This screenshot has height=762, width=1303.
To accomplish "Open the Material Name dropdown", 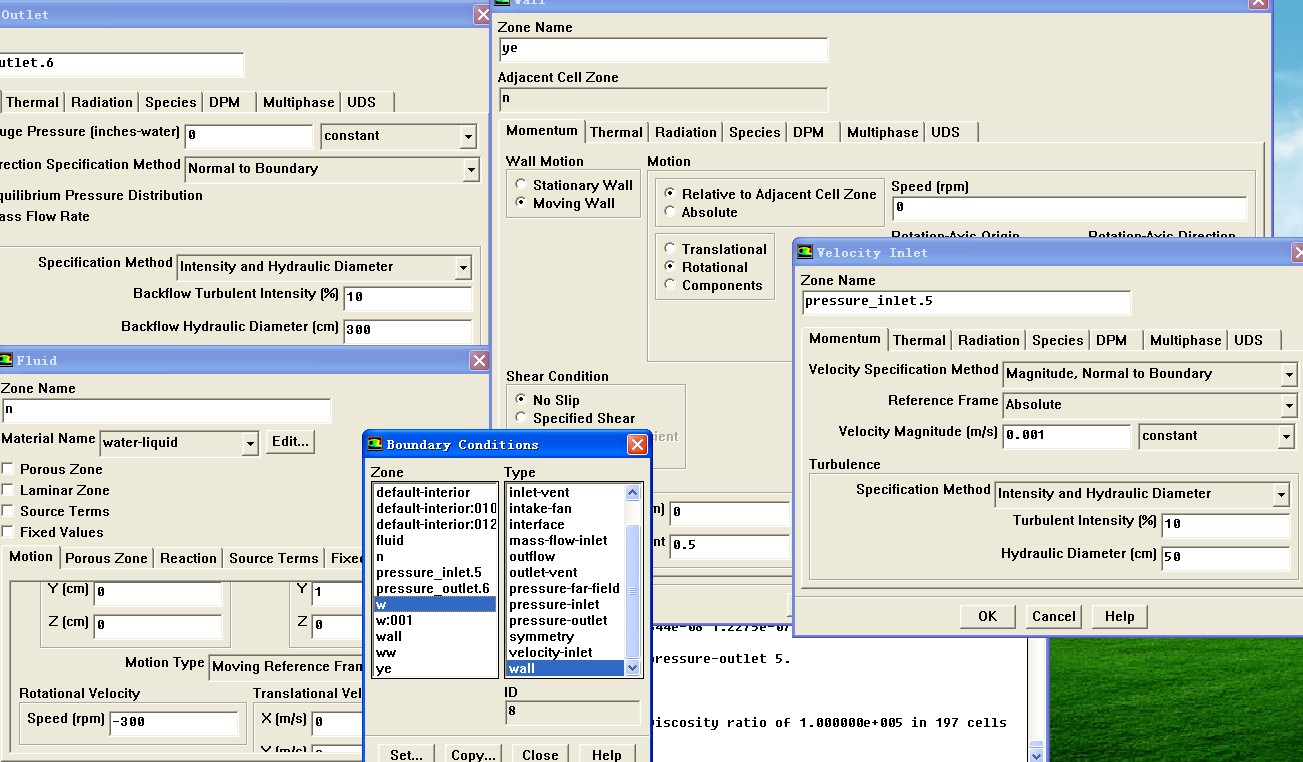I will [250, 442].
